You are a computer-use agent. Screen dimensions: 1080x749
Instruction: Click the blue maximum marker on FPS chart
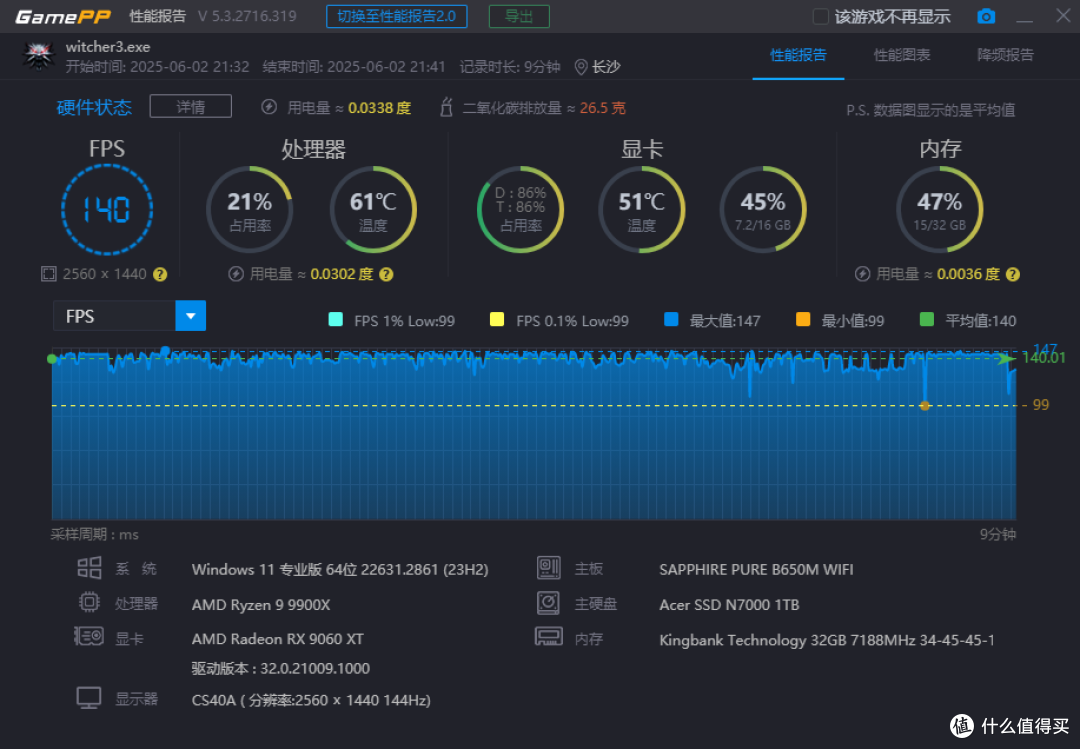point(165,351)
